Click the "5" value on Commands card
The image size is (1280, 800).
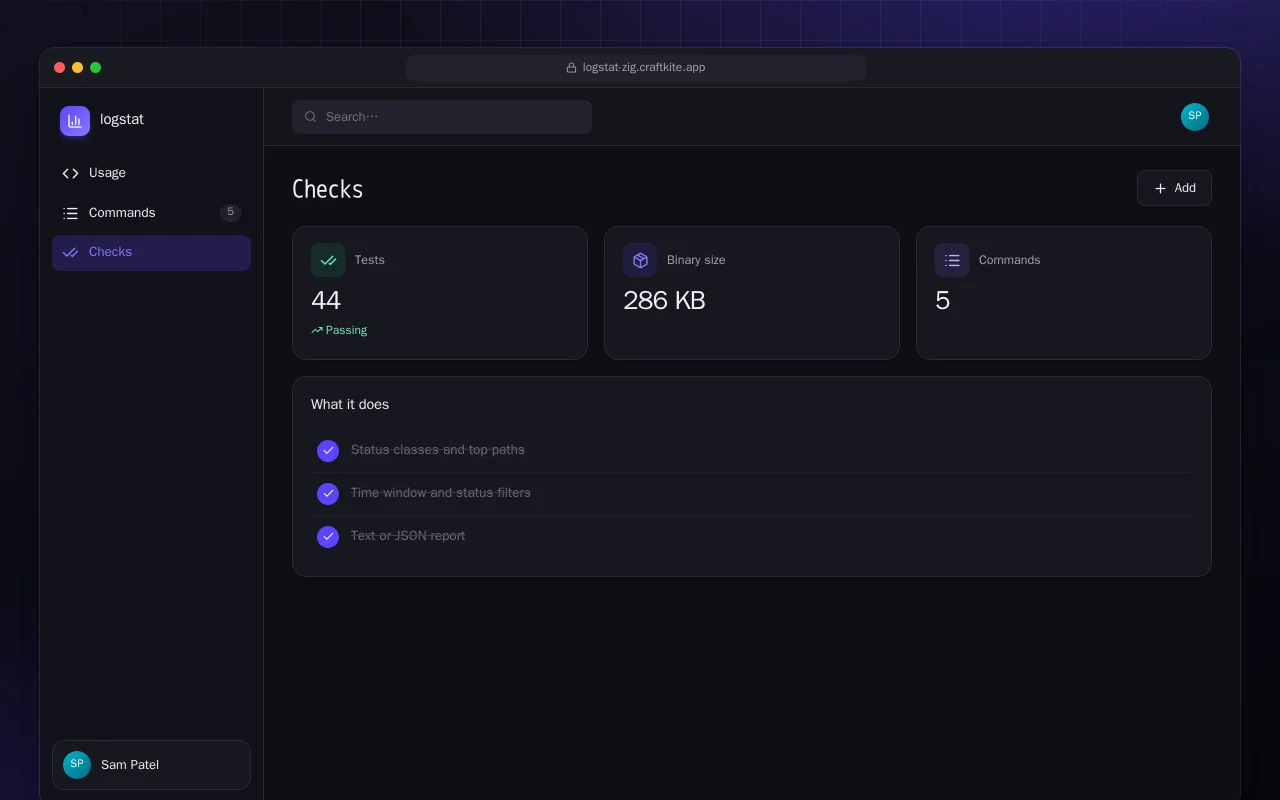942,301
